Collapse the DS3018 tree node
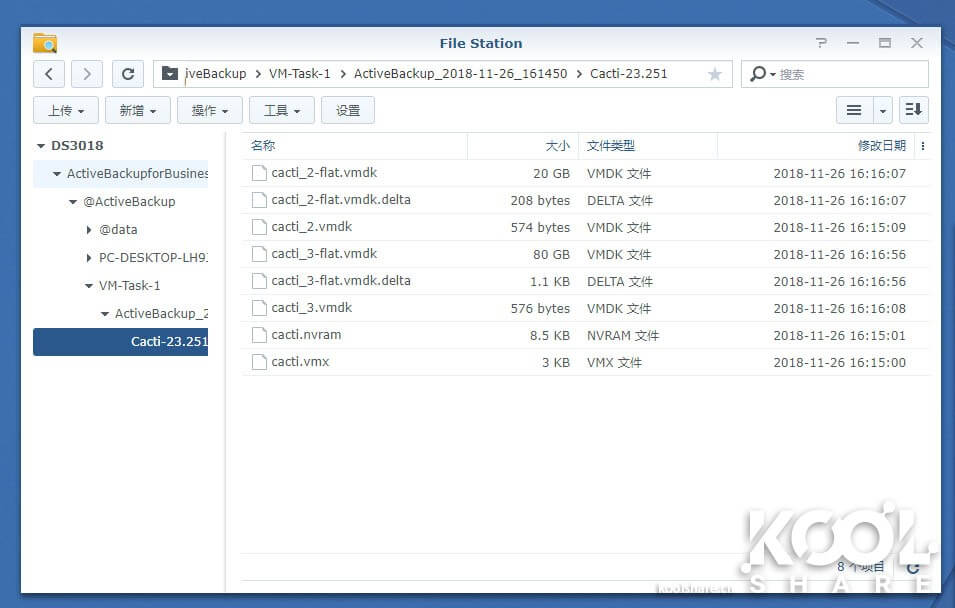 coord(41,146)
